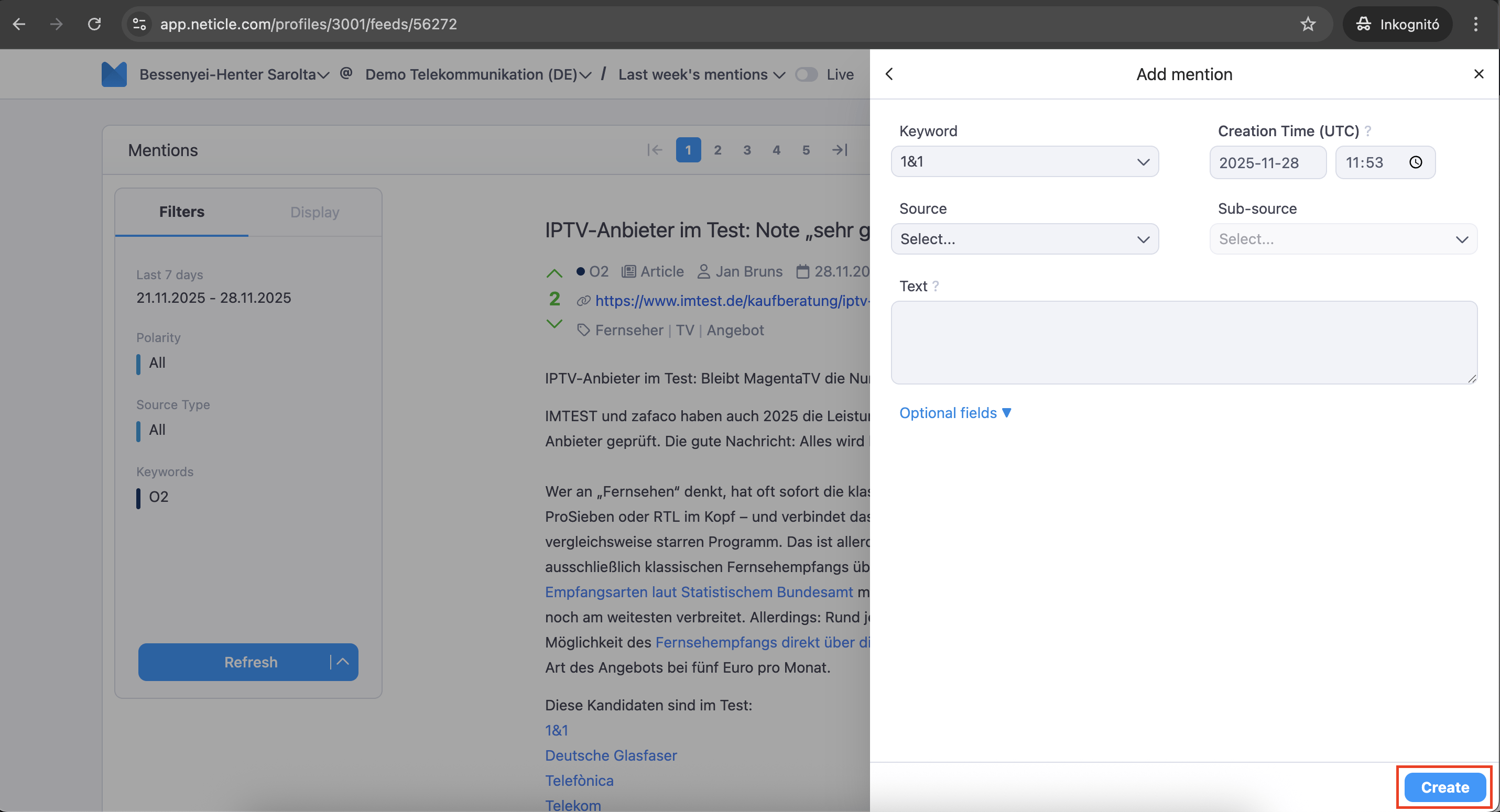Image resolution: width=1500 pixels, height=812 pixels.
Task: Switch to the Display tab
Action: [x=314, y=212]
